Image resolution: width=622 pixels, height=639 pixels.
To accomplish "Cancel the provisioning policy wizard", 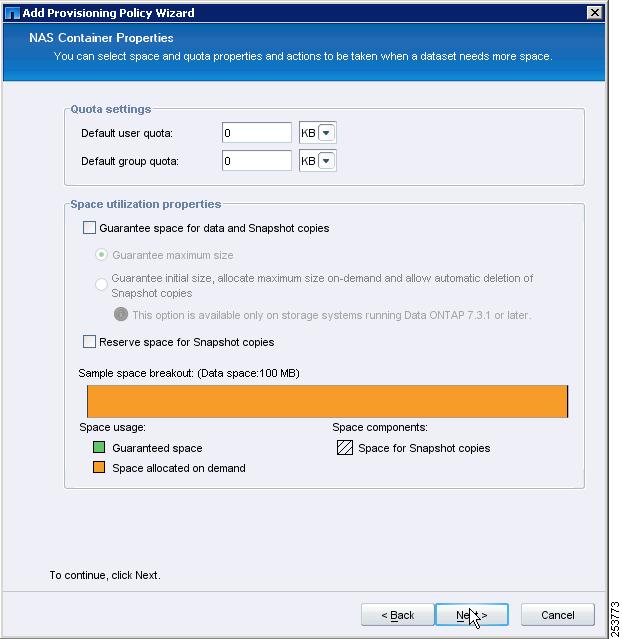I will [558, 615].
